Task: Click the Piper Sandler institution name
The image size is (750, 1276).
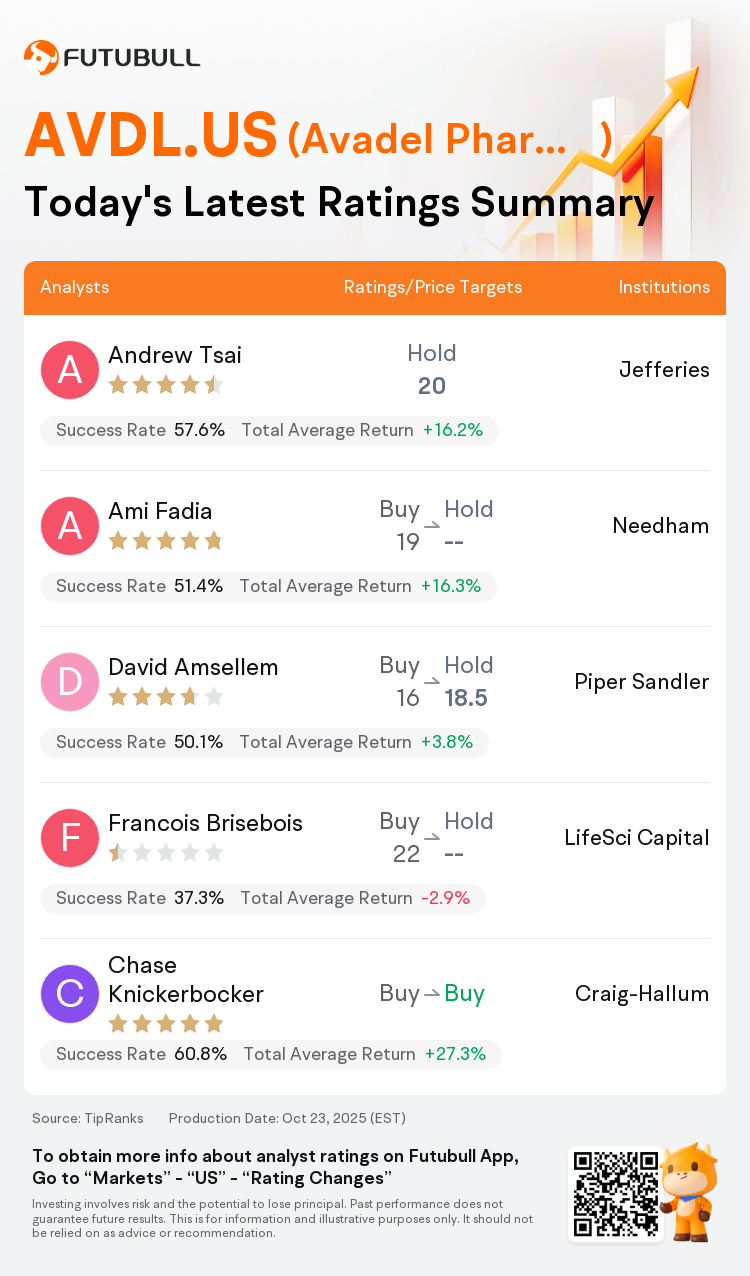Action: [x=641, y=682]
